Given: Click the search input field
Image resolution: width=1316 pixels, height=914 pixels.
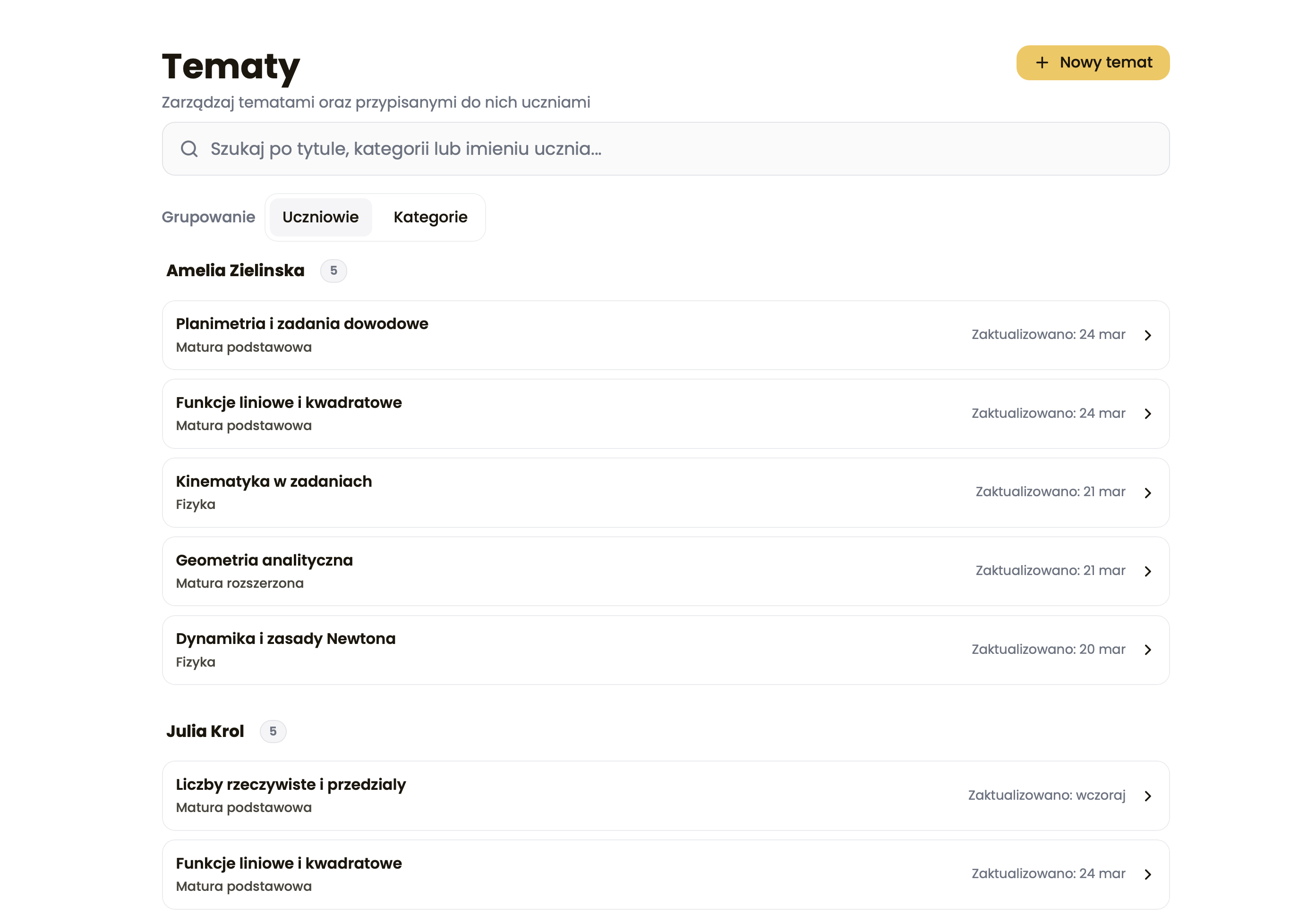Looking at the screenshot, I should coord(665,149).
